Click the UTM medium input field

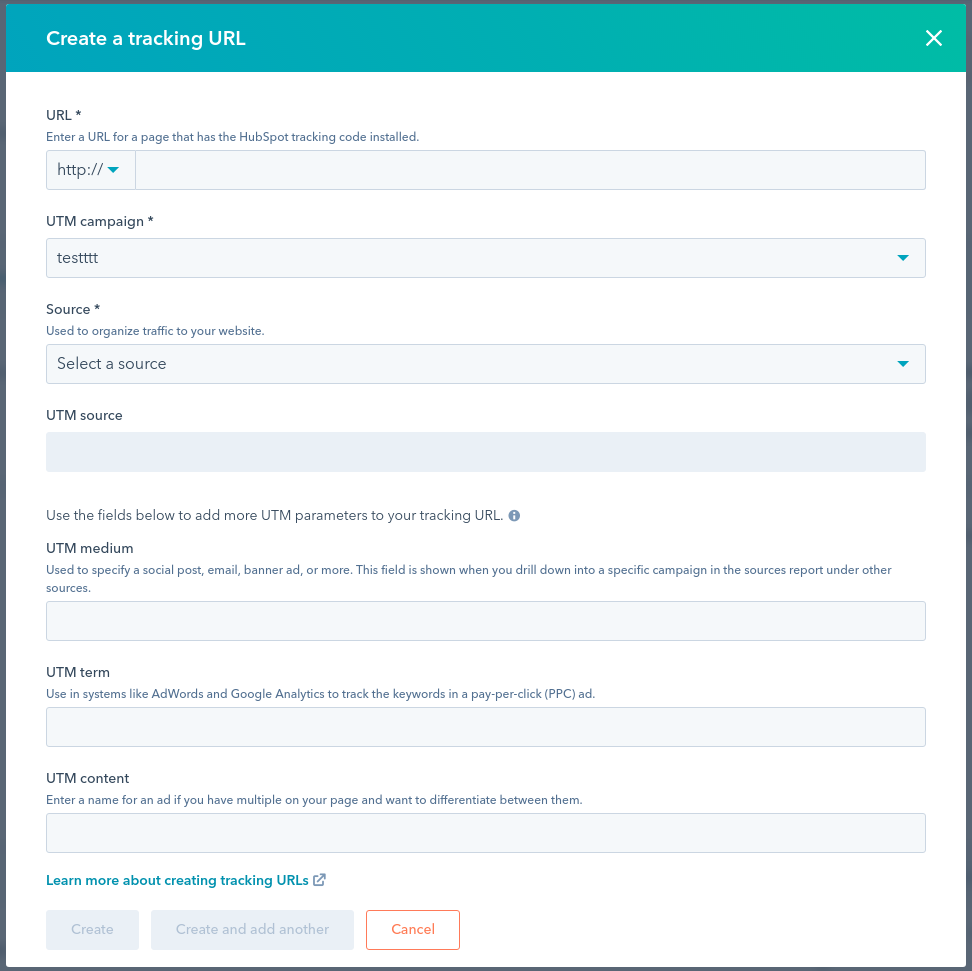[486, 620]
